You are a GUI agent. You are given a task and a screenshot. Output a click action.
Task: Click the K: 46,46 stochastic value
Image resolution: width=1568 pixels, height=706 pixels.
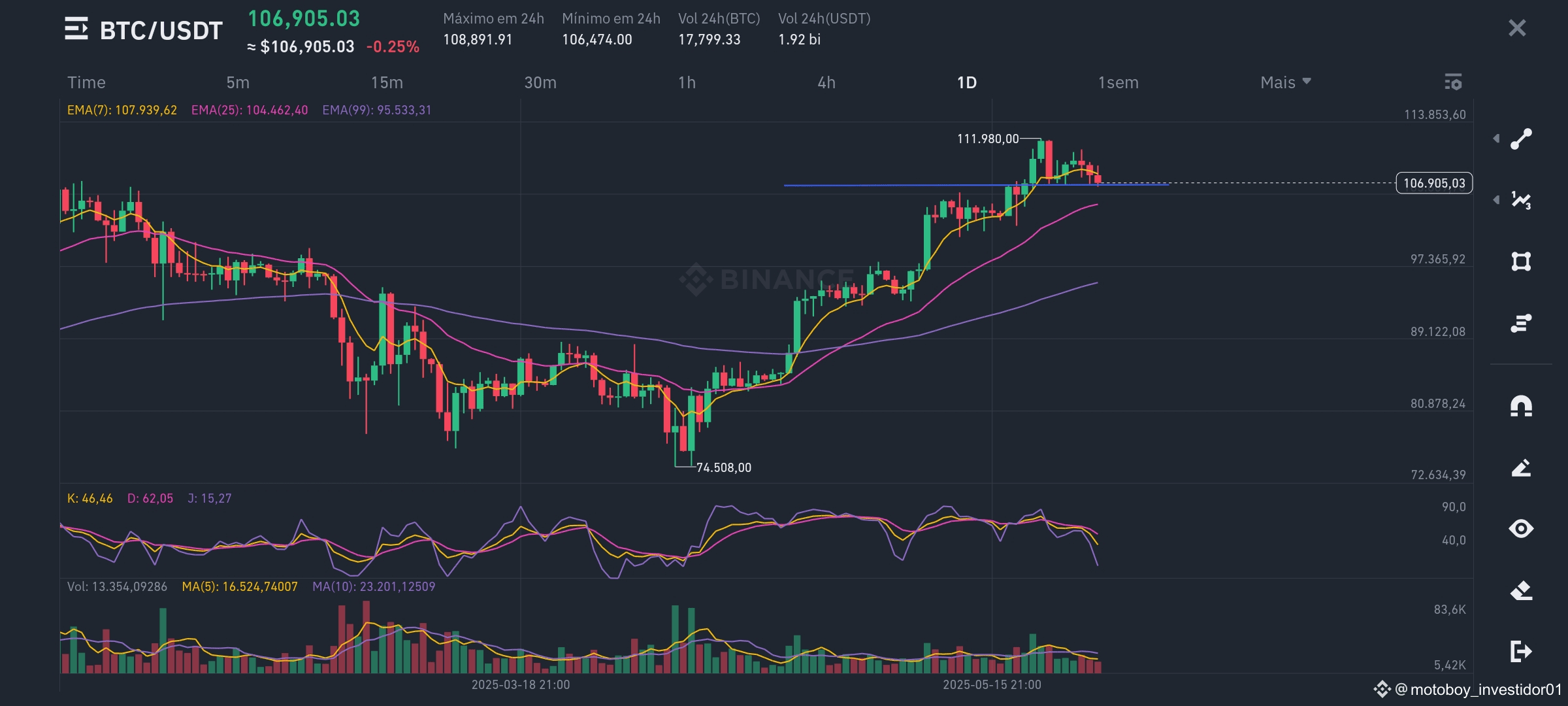click(x=90, y=498)
